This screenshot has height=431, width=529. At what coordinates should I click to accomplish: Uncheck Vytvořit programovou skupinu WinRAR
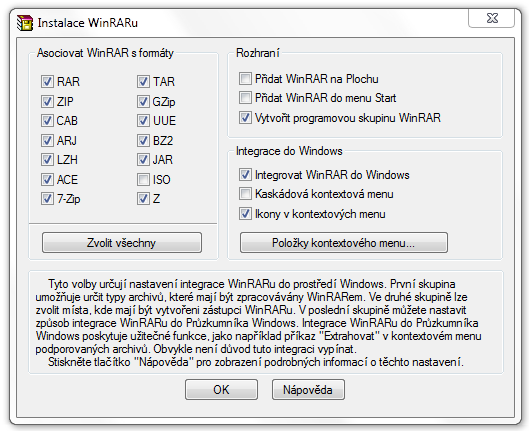[245, 118]
